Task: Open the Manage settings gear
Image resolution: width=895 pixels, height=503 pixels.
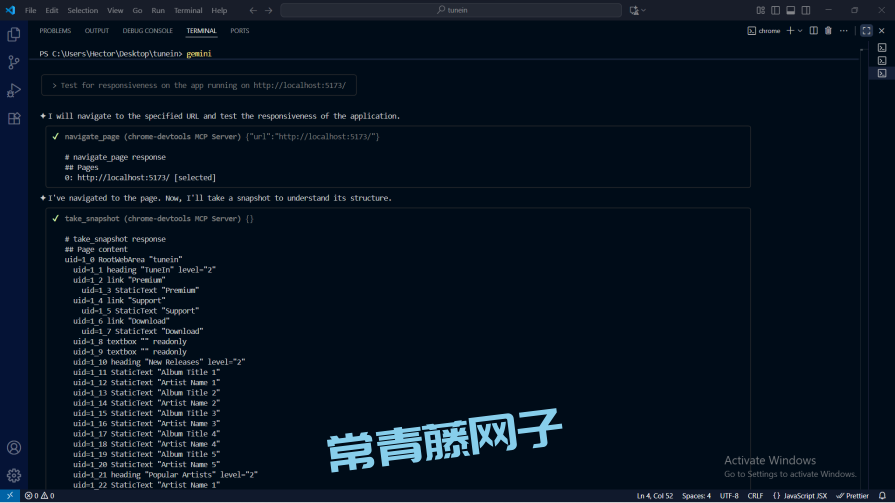Action: (14, 475)
